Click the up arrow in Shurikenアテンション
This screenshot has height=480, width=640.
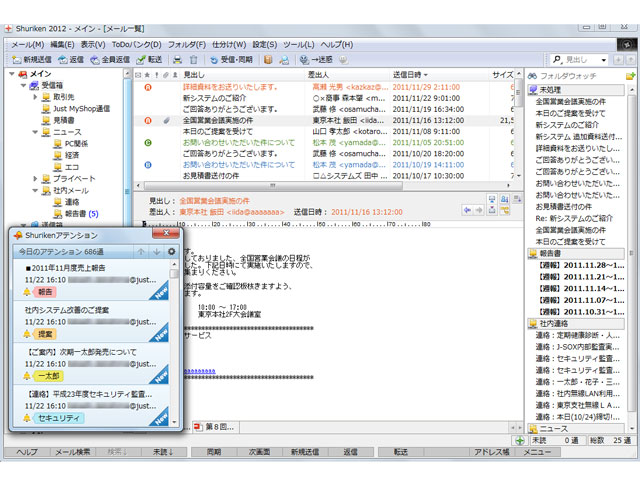[x=141, y=251]
